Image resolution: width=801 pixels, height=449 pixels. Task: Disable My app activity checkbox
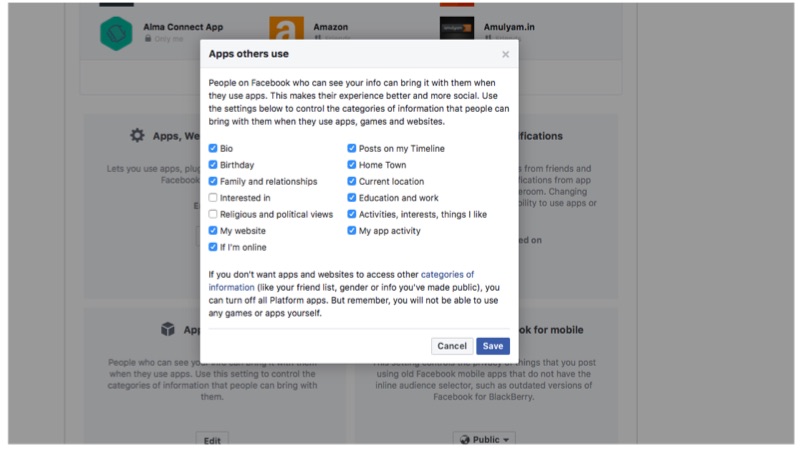click(x=352, y=231)
